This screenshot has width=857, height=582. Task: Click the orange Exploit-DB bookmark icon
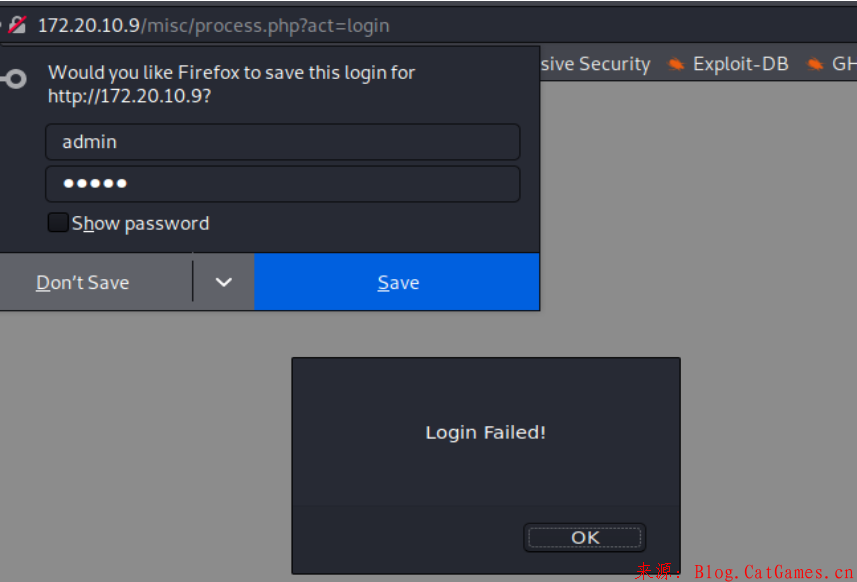677,65
